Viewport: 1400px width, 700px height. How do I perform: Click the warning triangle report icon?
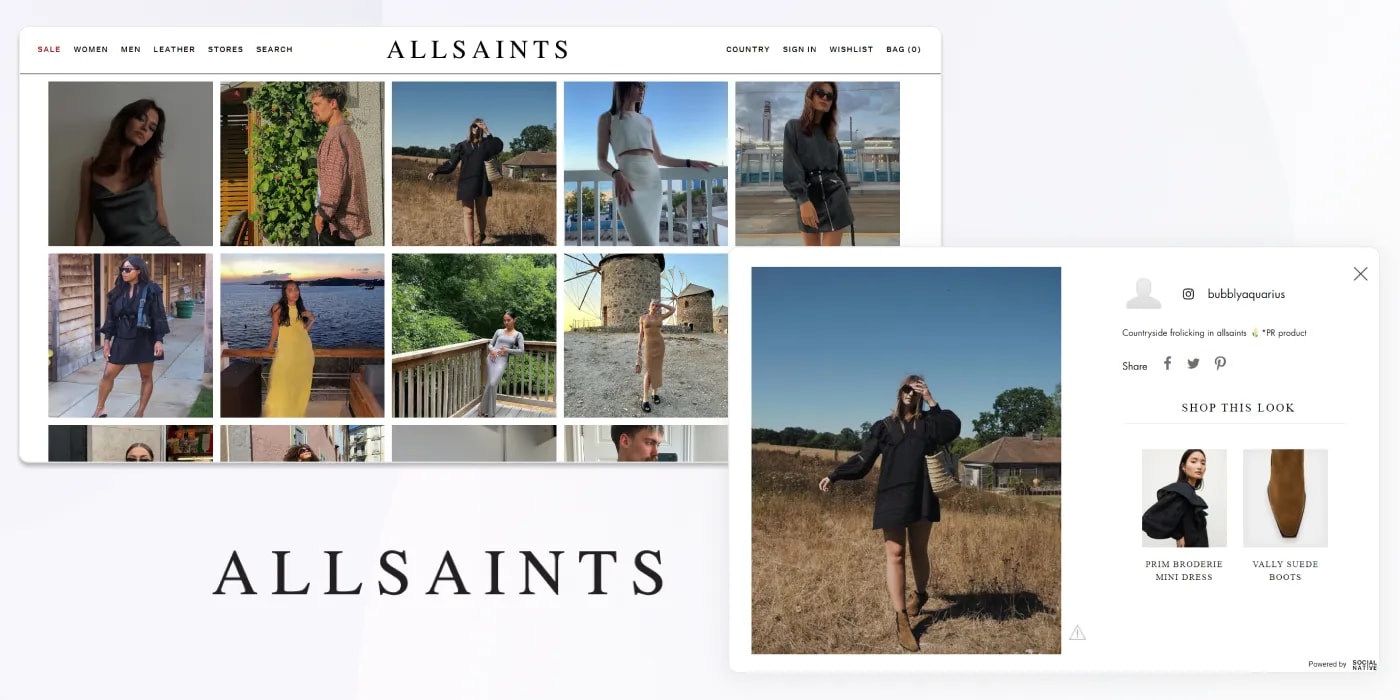coord(1077,633)
